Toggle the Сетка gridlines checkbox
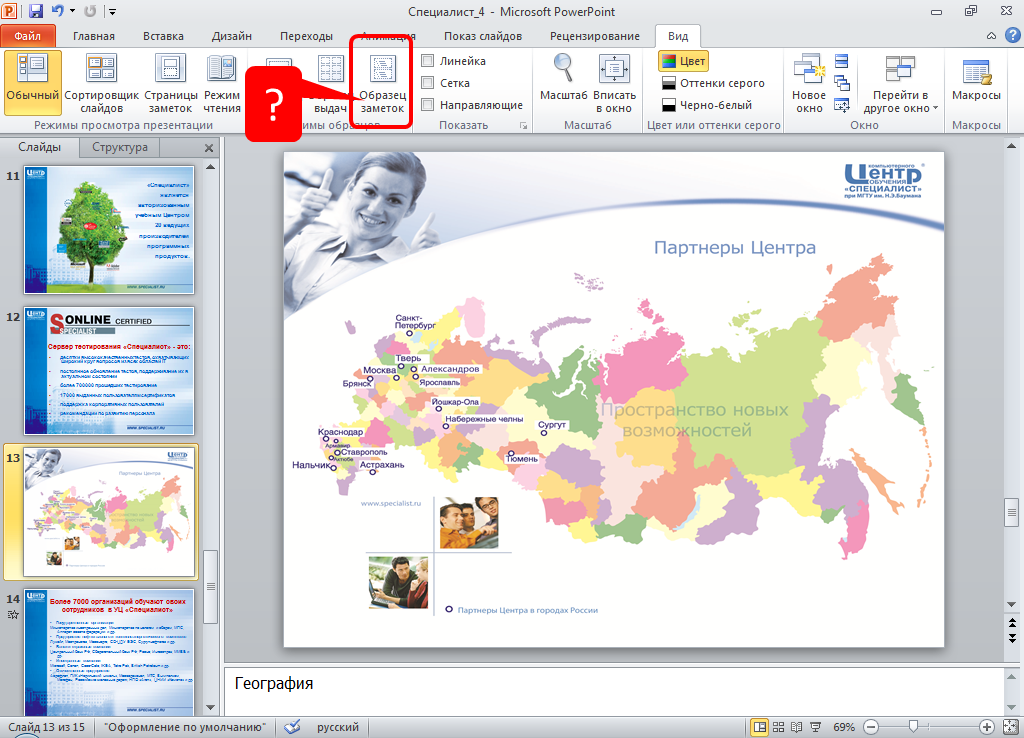This screenshot has height=738, width=1024. (428, 83)
